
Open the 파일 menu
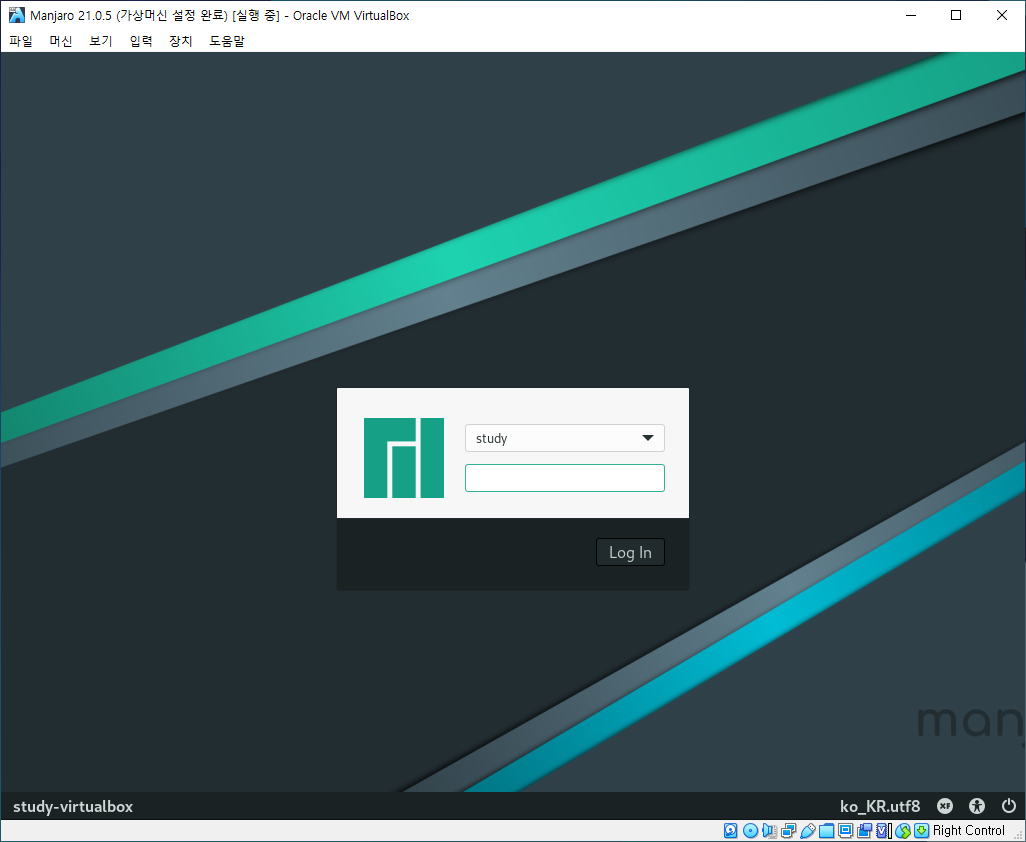click(x=21, y=41)
